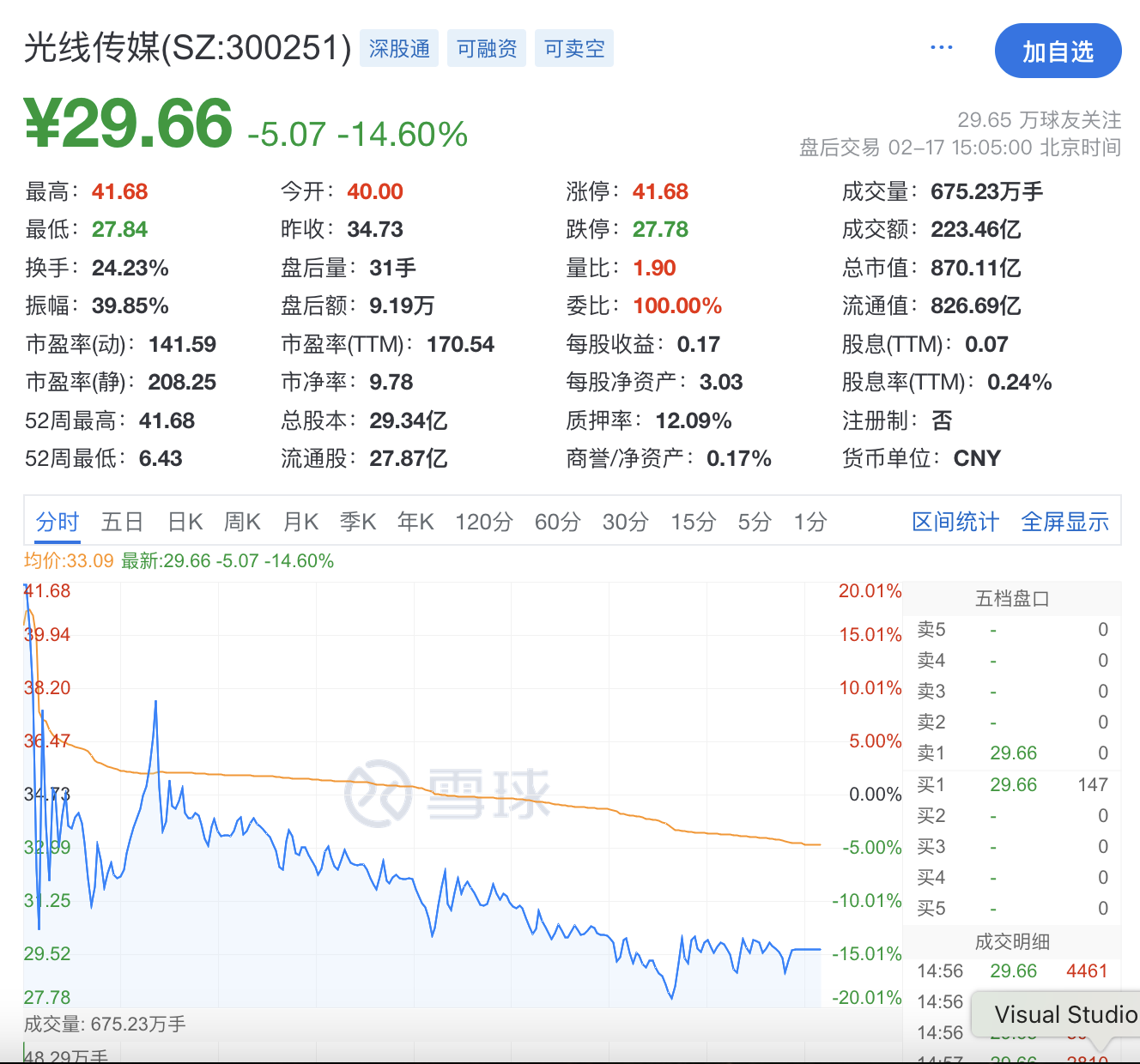Click the 14:56 trade with volume 4461
The height and width of the screenshot is (1064, 1140).
[1012, 970]
